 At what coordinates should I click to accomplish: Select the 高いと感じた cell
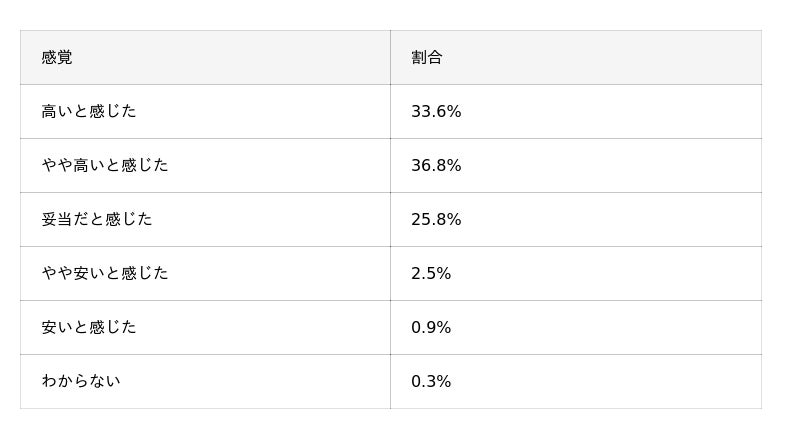88,111
